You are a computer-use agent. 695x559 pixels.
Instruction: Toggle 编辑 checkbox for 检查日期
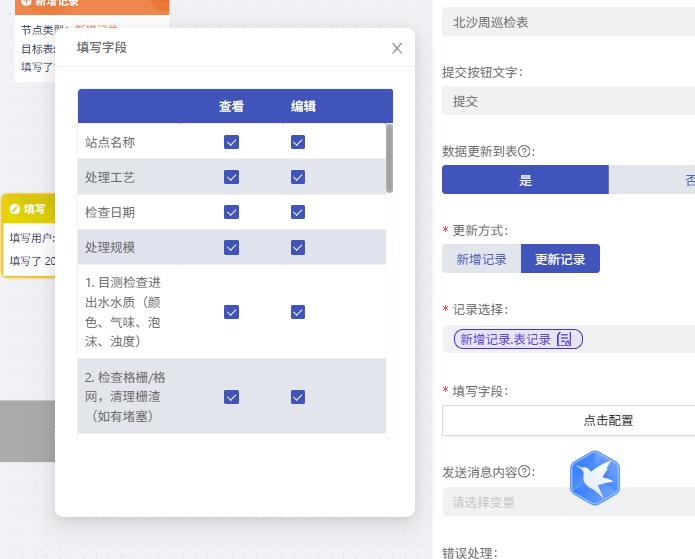[298, 212]
